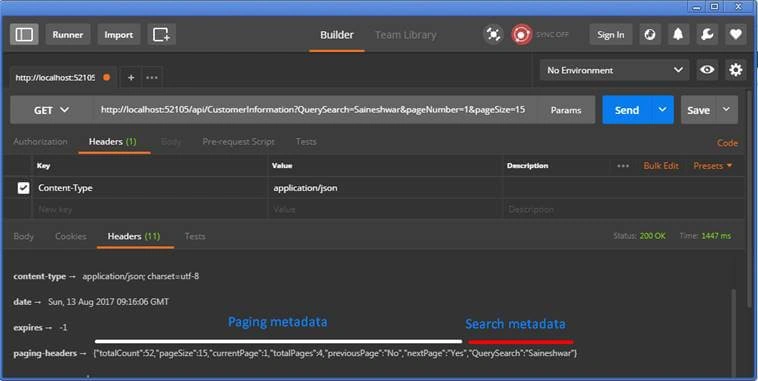Toggle the sidebar panel icon
The image size is (758, 381).
[x=24, y=35]
